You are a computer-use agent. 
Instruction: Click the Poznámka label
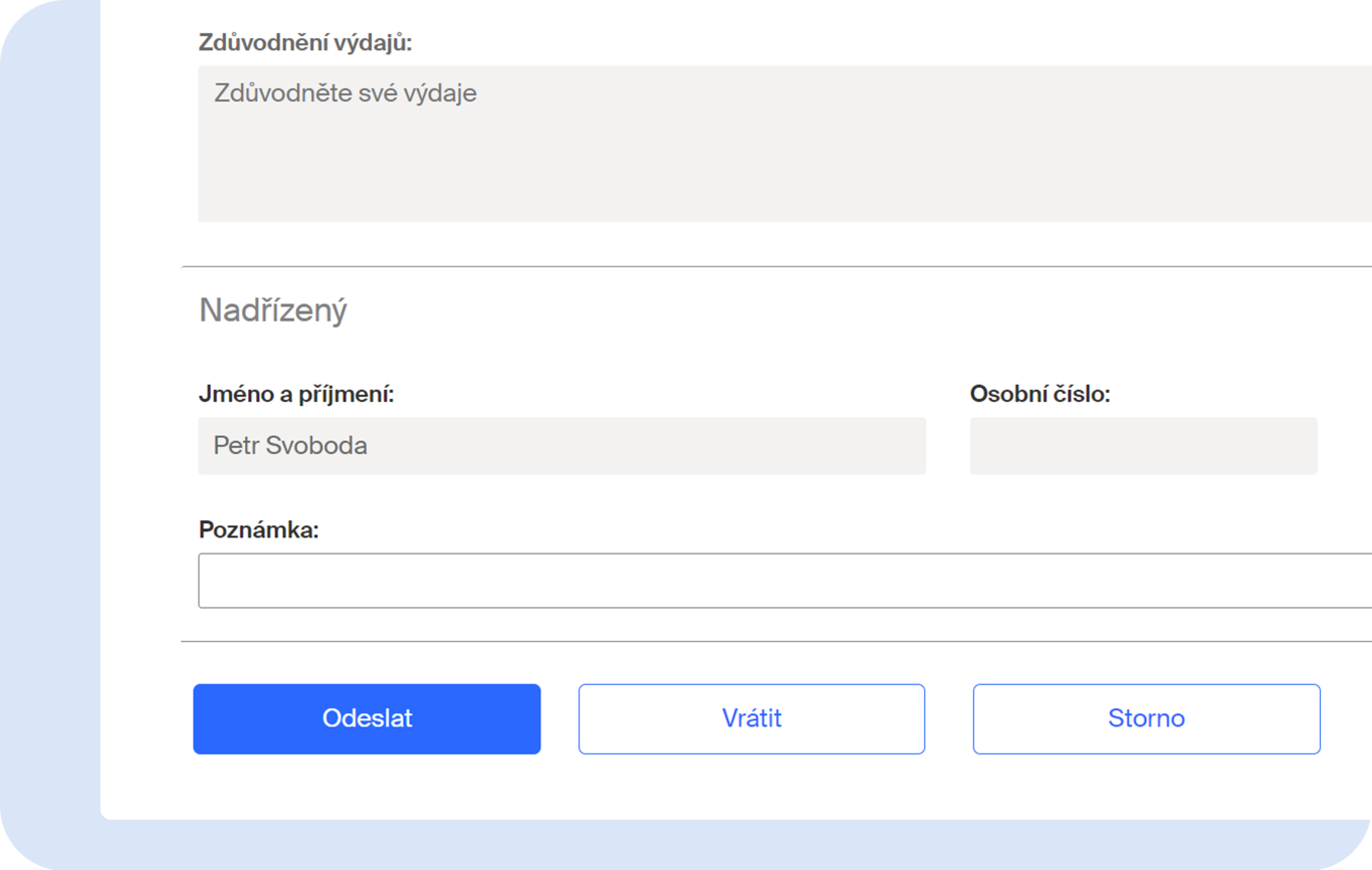pos(258,530)
